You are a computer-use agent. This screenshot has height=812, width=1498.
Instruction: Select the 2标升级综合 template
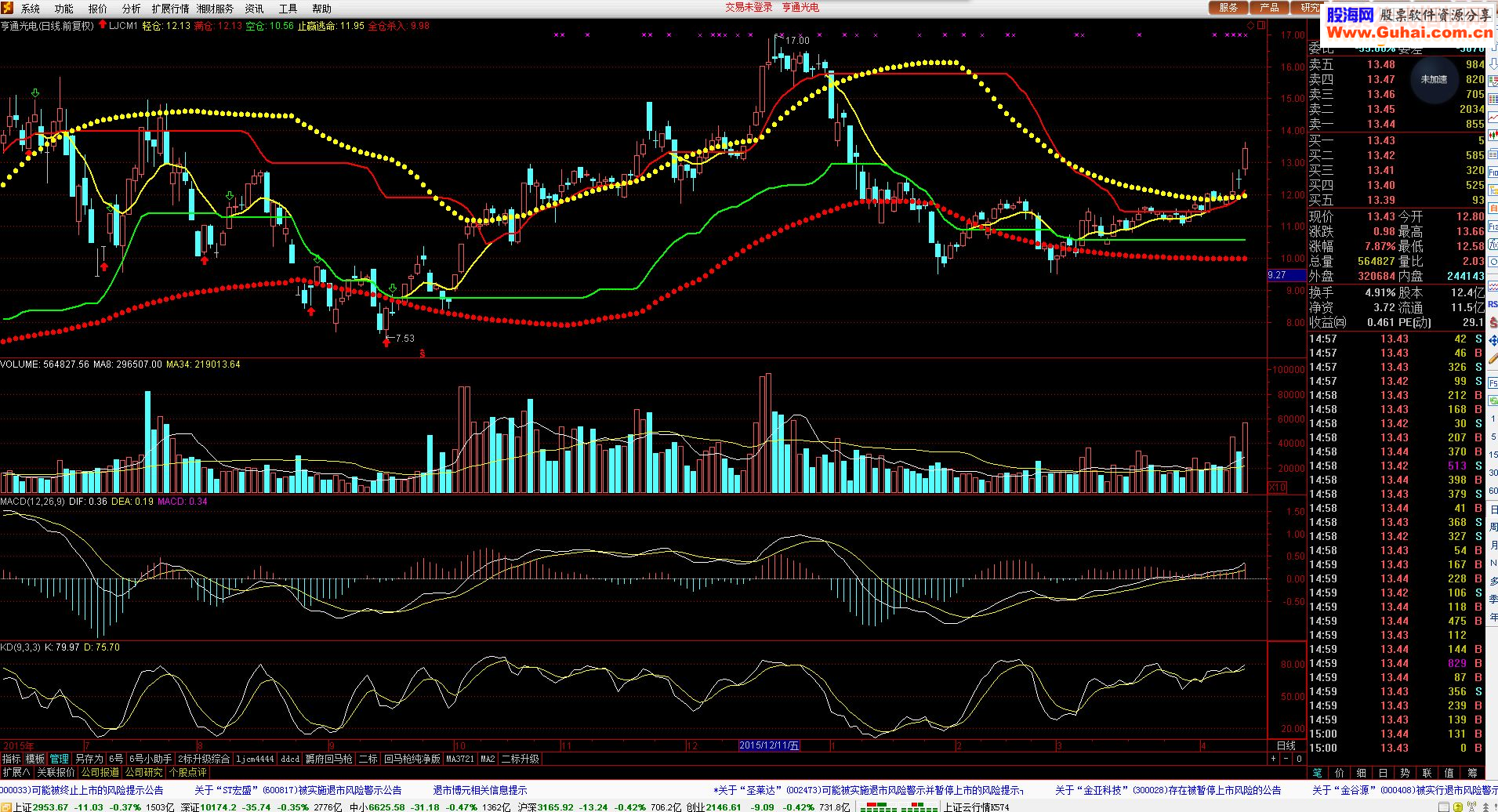click(205, 759)
